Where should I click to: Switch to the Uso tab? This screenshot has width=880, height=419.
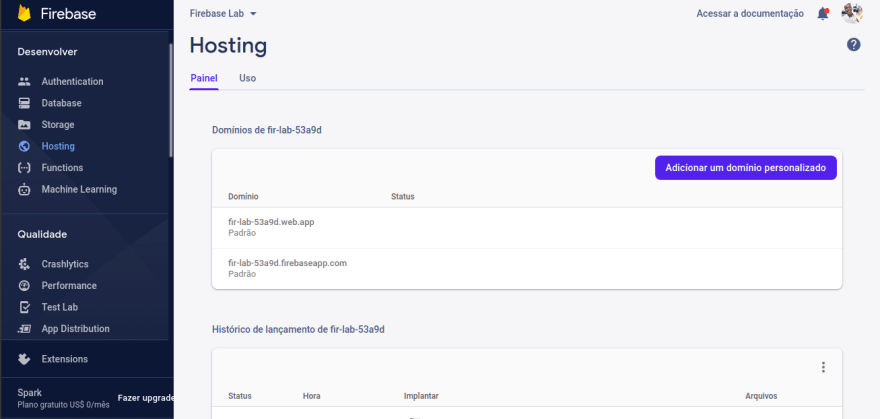248,79
